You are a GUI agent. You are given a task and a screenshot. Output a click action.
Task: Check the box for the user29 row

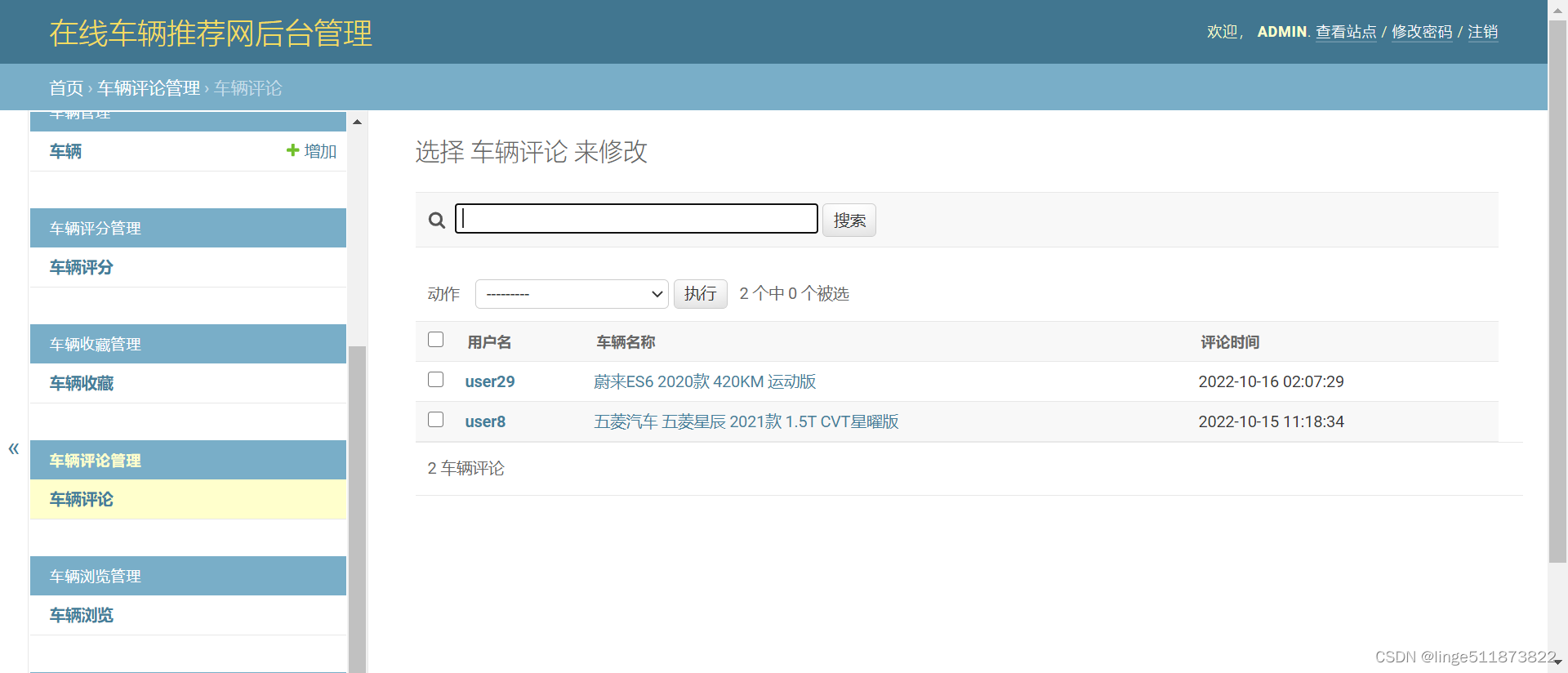[x=436, y=380]
